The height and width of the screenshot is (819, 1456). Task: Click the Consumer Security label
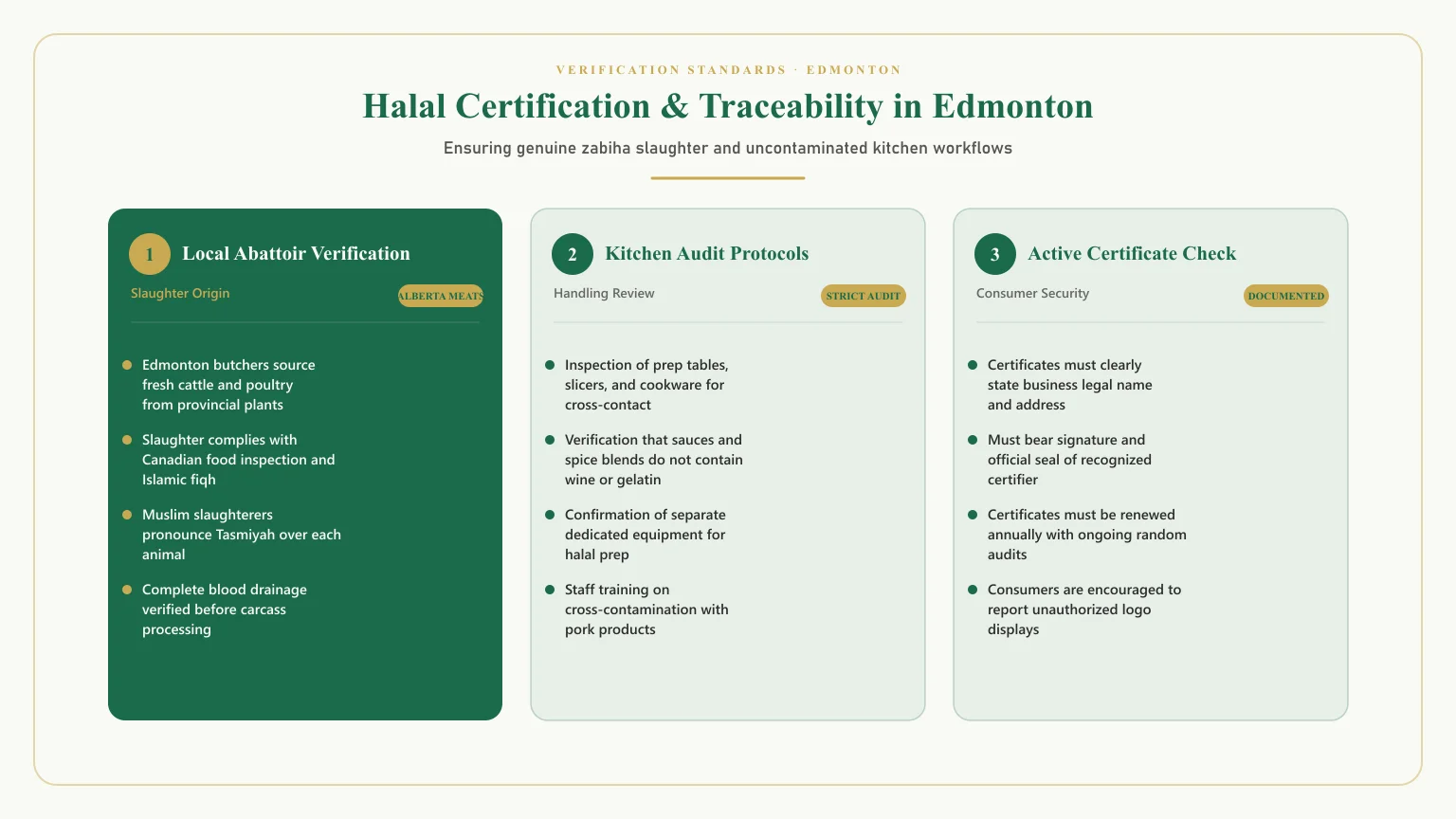1032,294
